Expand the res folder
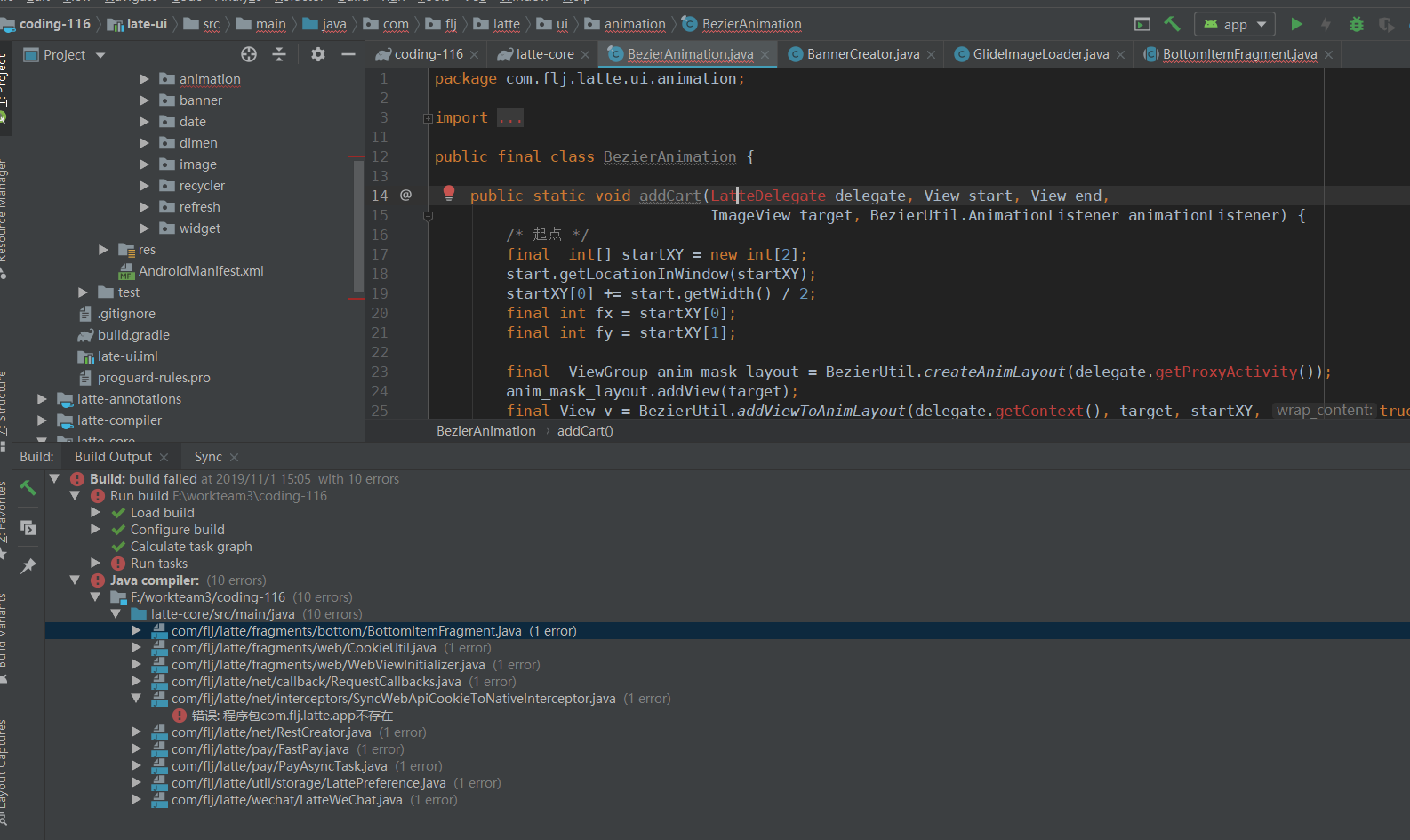 click(x=103, y=250)
